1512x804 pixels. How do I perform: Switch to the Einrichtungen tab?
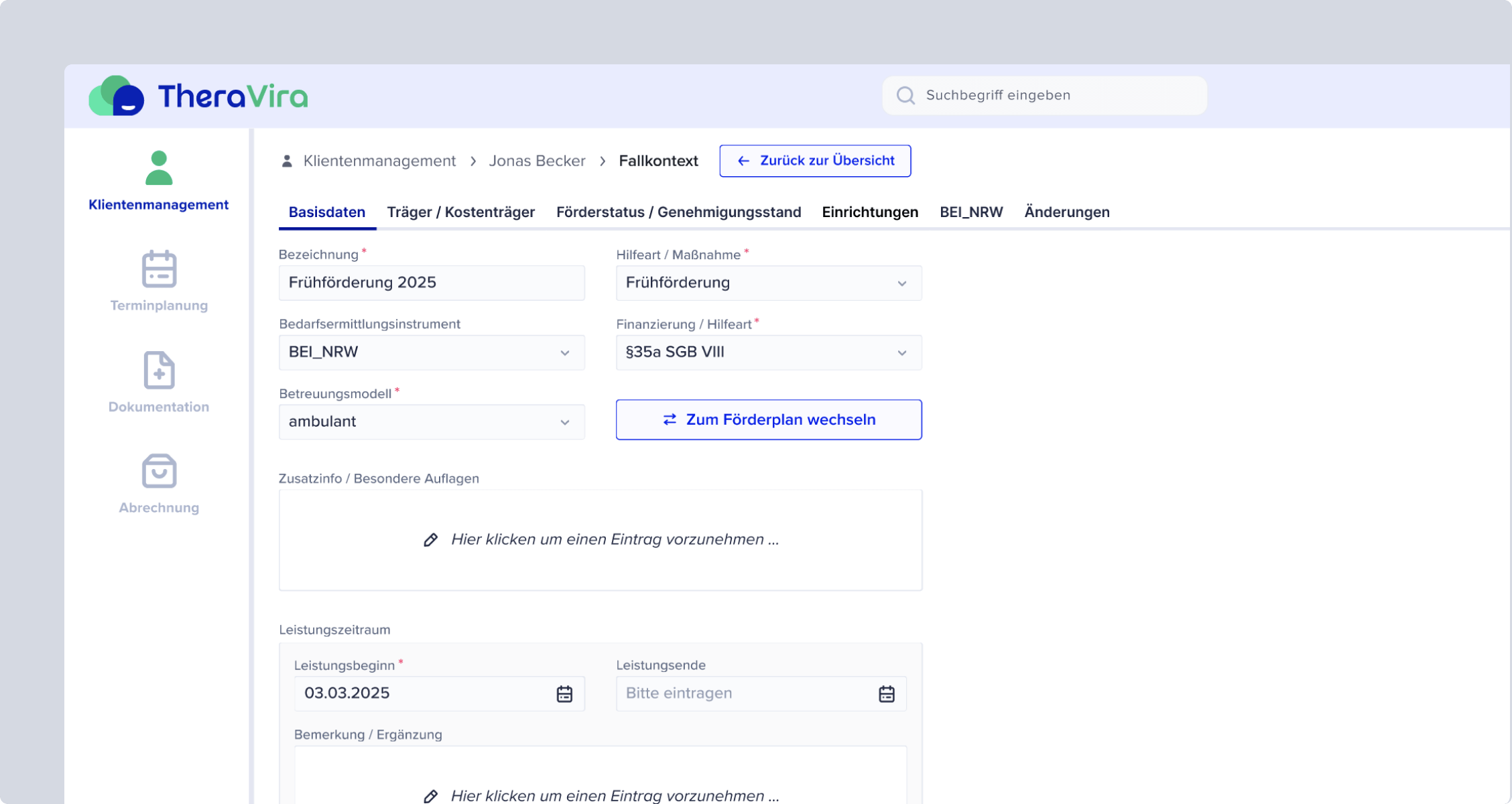pyautogui.click(x=870, y=212)
